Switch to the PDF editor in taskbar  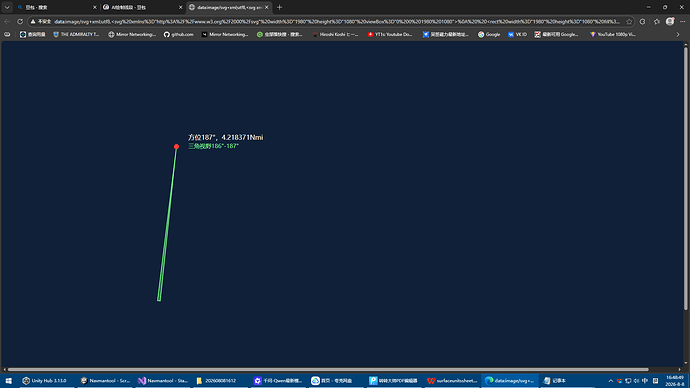(x=394, y=381)
